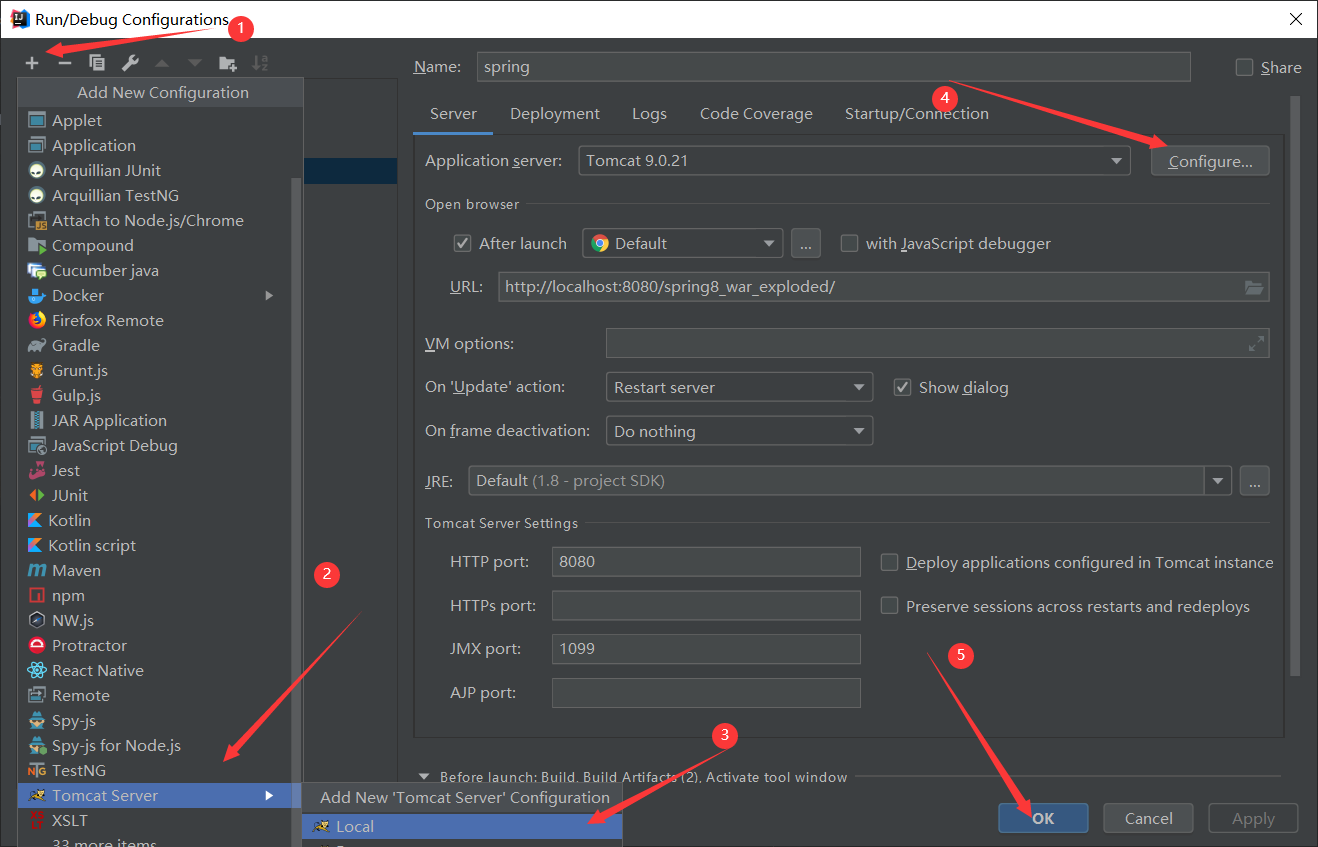Switch to the Server tab
This screenshot has width=1318, height=847.
[x=453, y=114]
